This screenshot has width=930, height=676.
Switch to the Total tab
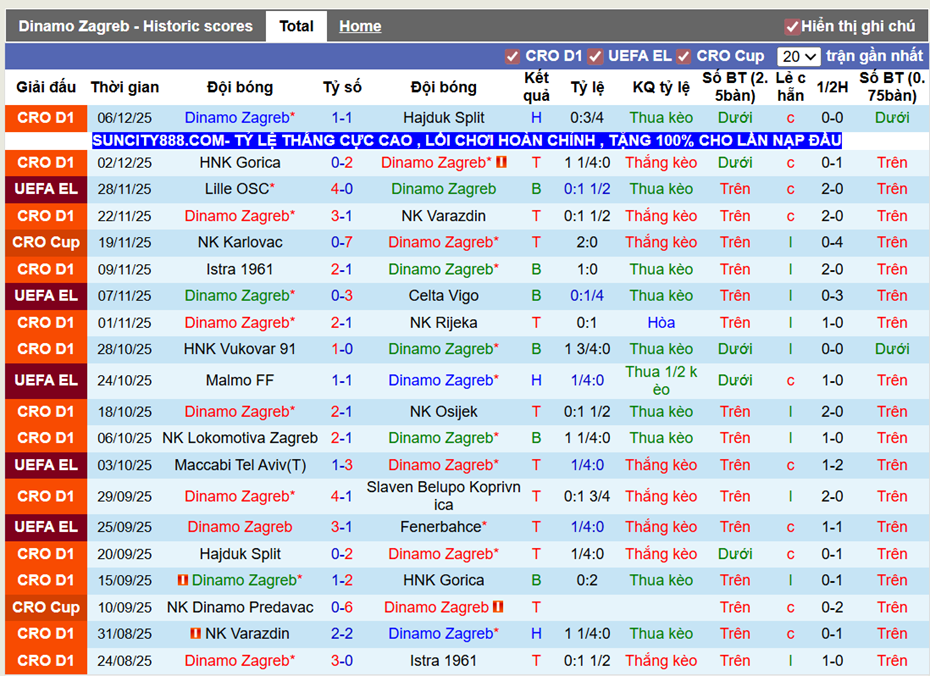[296, 26]
